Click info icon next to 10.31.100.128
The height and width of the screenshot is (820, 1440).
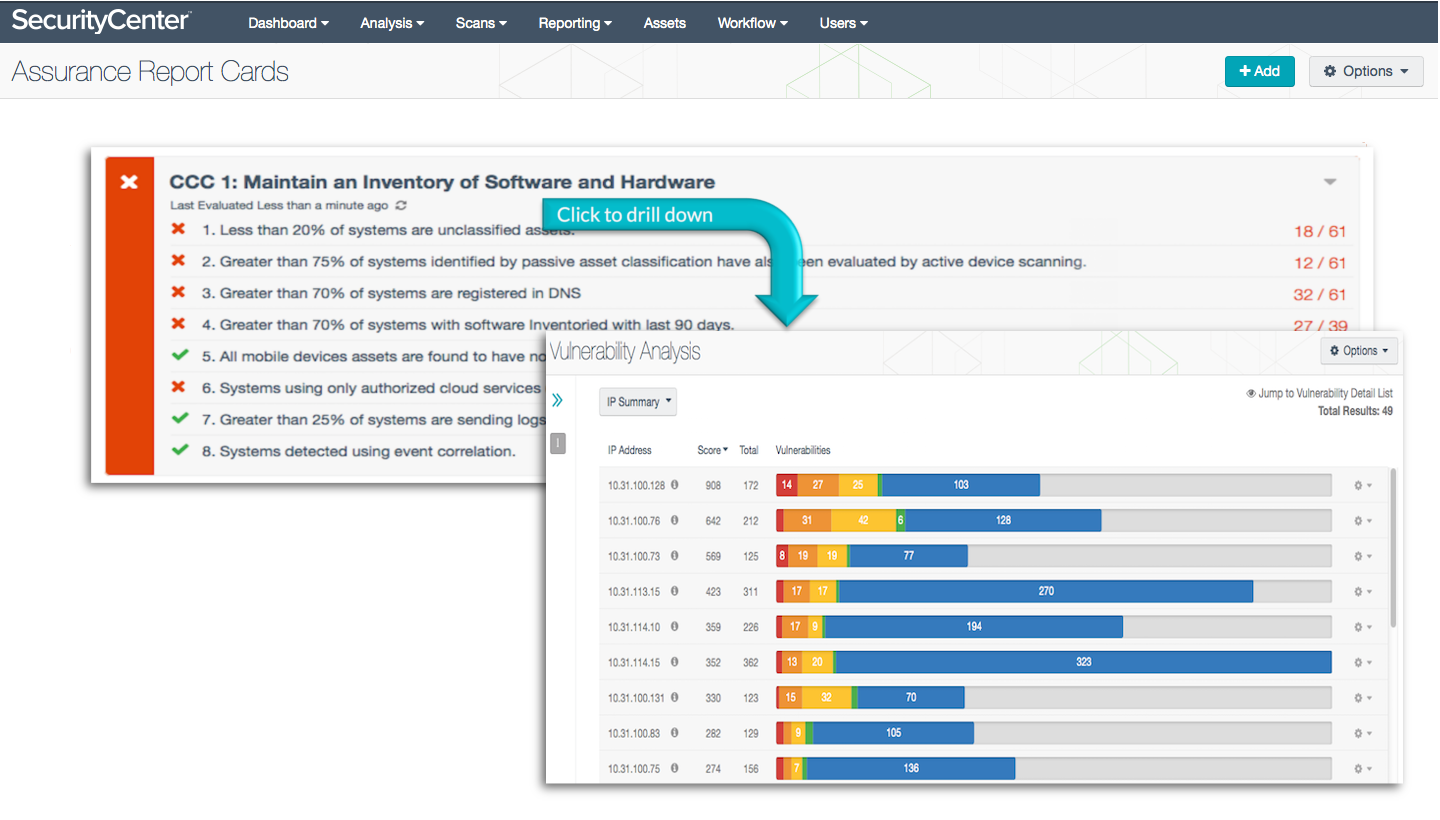click(x=674, y=485)
